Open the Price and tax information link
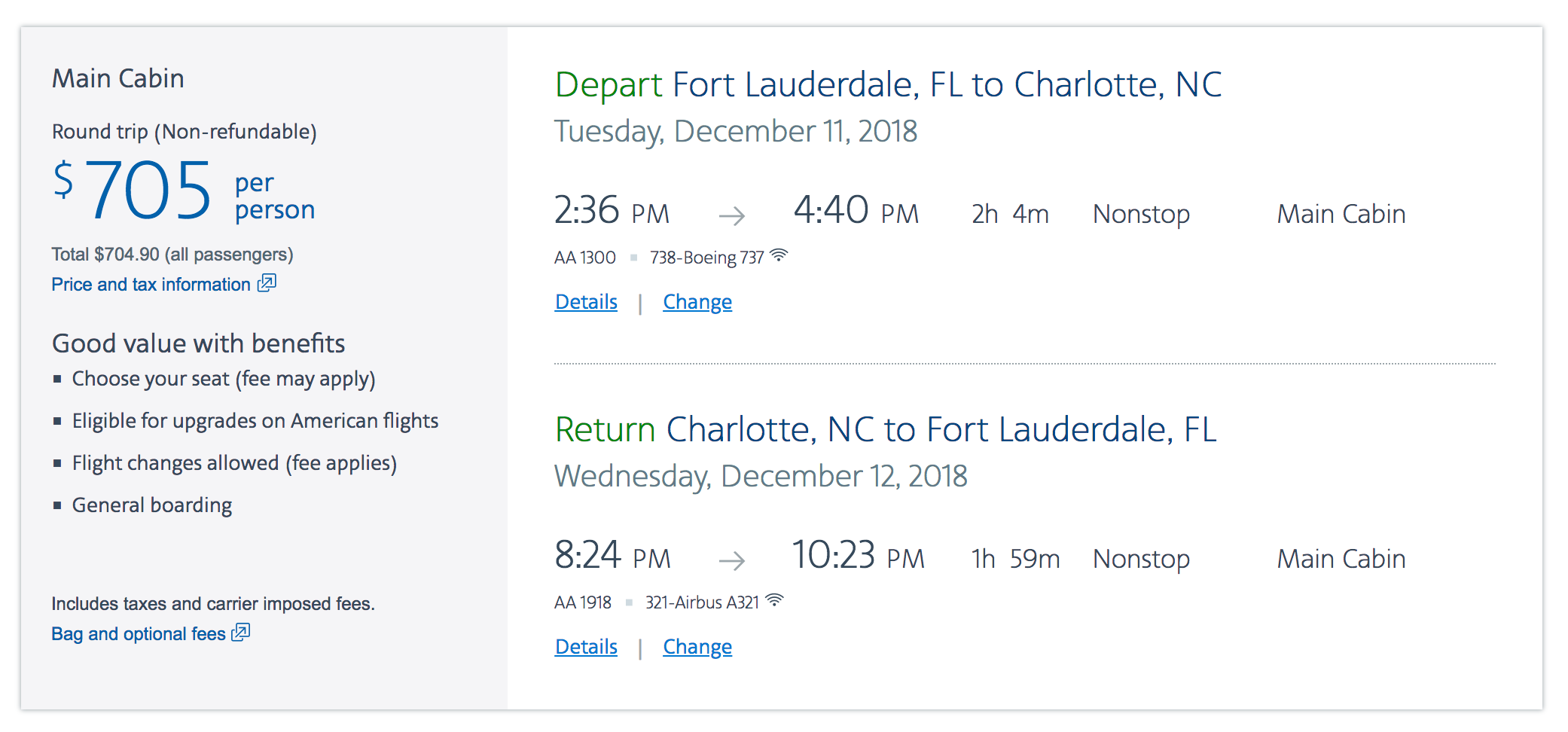The height and width of the screenshot is (732, 1568). pos(151,285)
